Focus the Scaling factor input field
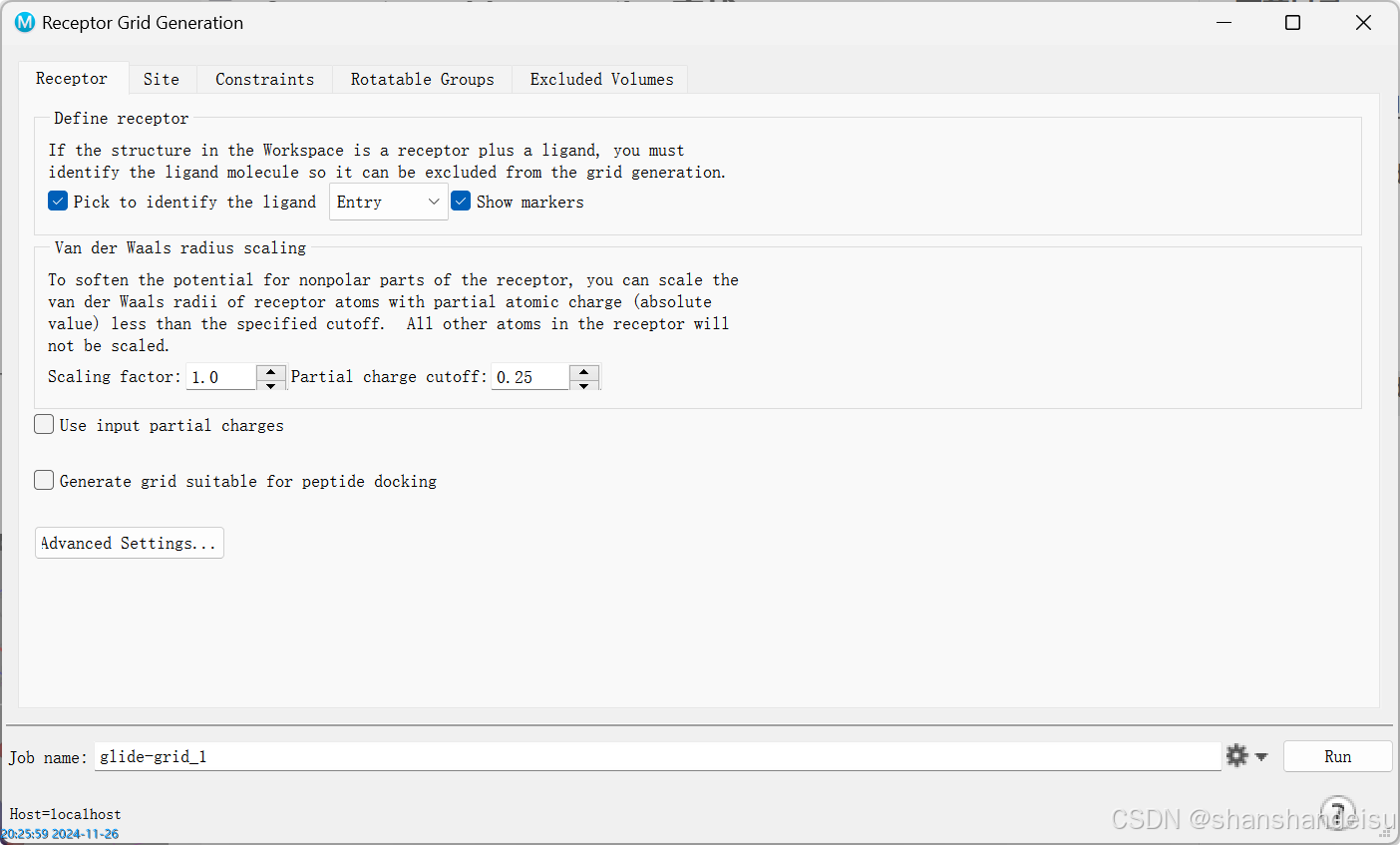The image size is (1400, 845). click(x=221, y=377)
